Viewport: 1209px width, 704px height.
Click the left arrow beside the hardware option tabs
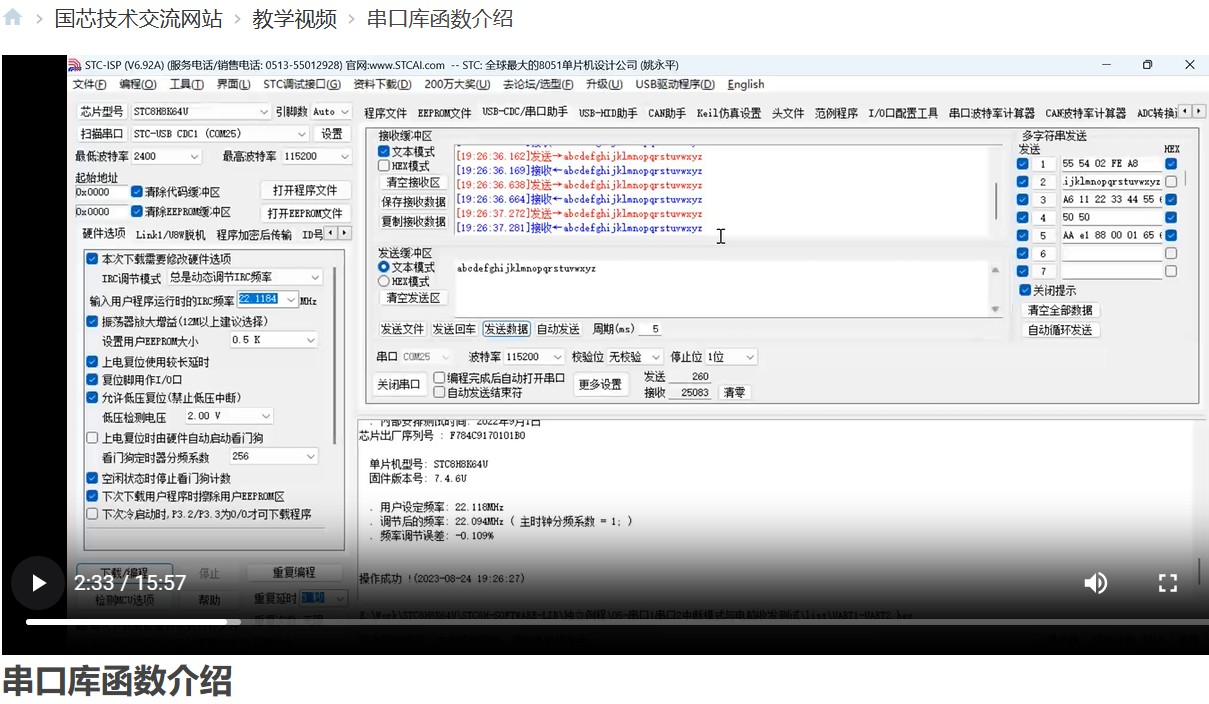(x=333, y=233)
